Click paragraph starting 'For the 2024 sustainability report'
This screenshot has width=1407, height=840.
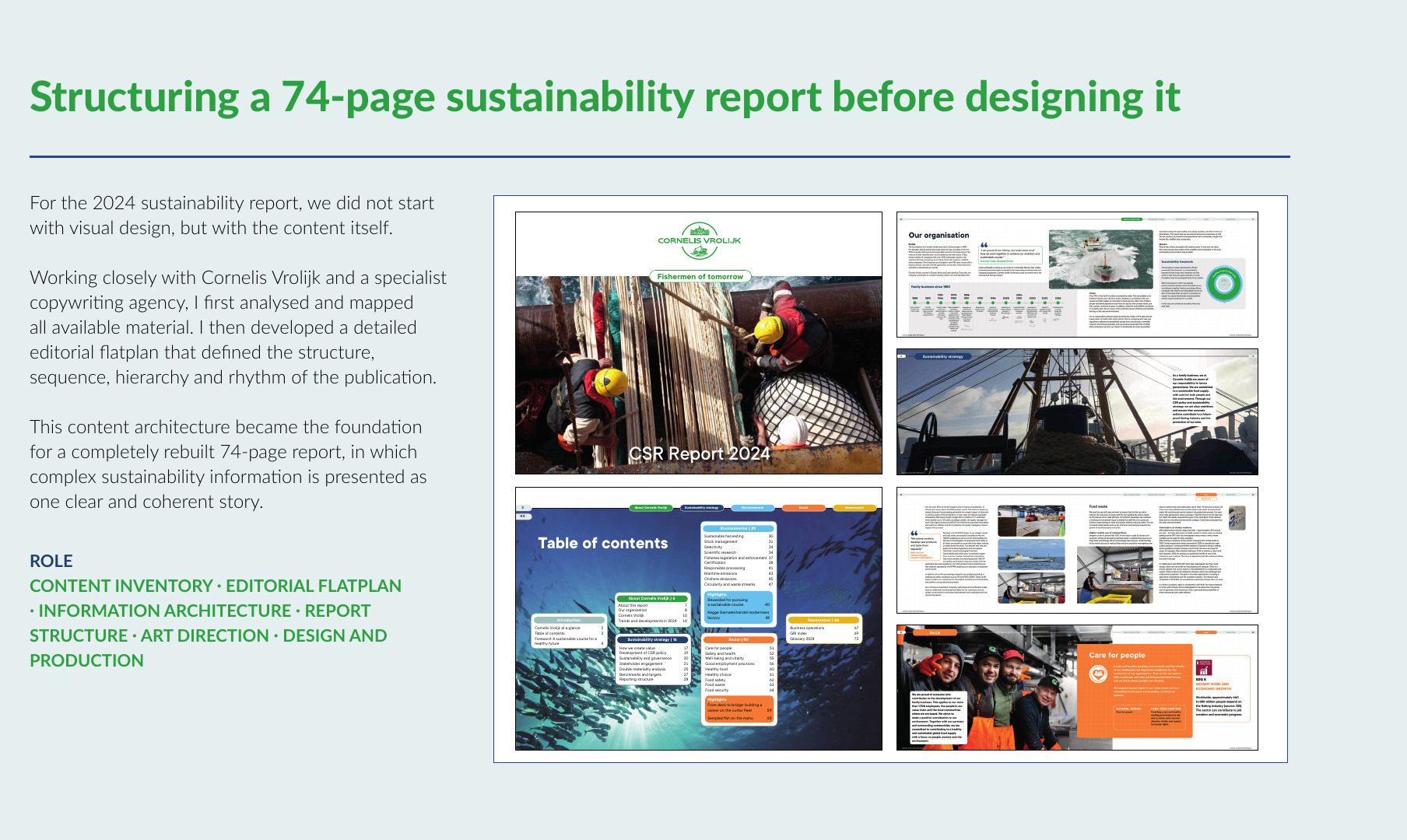(x=232, y=215)
